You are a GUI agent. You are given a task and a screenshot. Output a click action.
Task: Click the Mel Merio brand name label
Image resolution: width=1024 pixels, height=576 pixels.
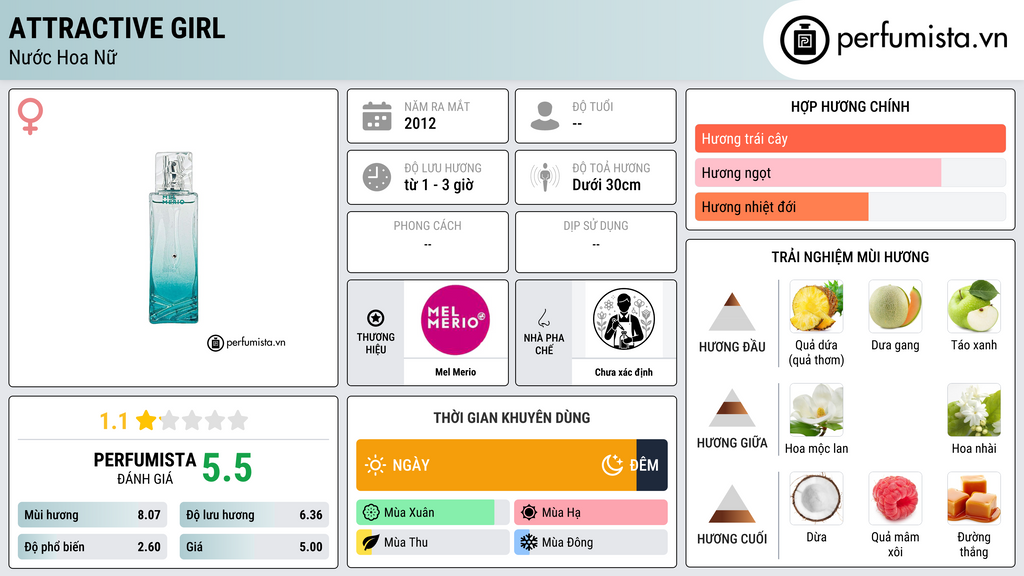pyautogui.click(x=455, y=372)
